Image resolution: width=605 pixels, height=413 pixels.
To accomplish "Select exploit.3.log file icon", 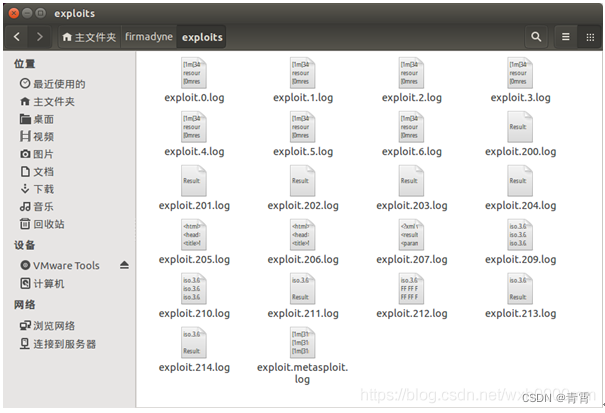I will 520,73.
